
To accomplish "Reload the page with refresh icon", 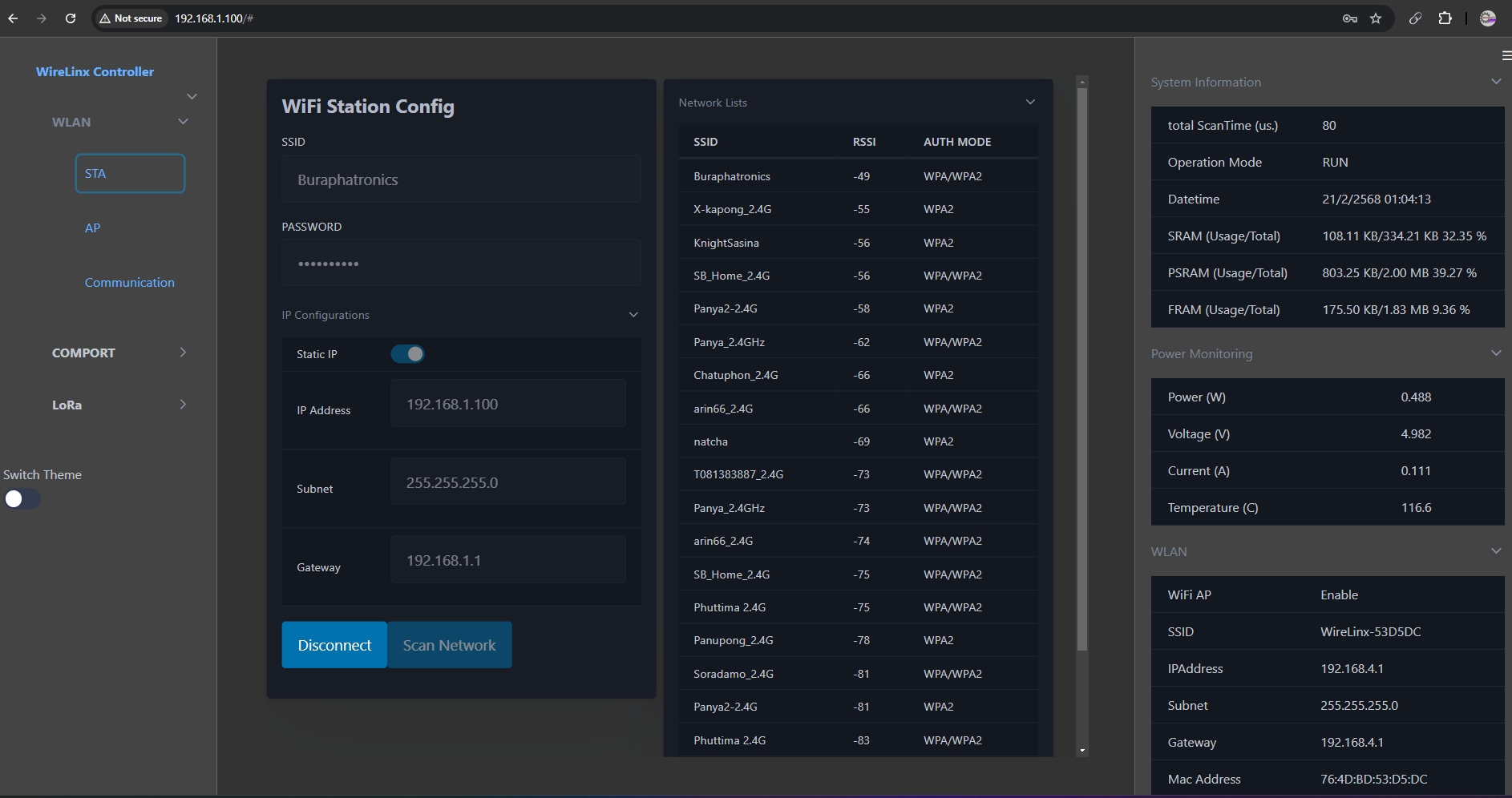I will click(x=71, y=18).
